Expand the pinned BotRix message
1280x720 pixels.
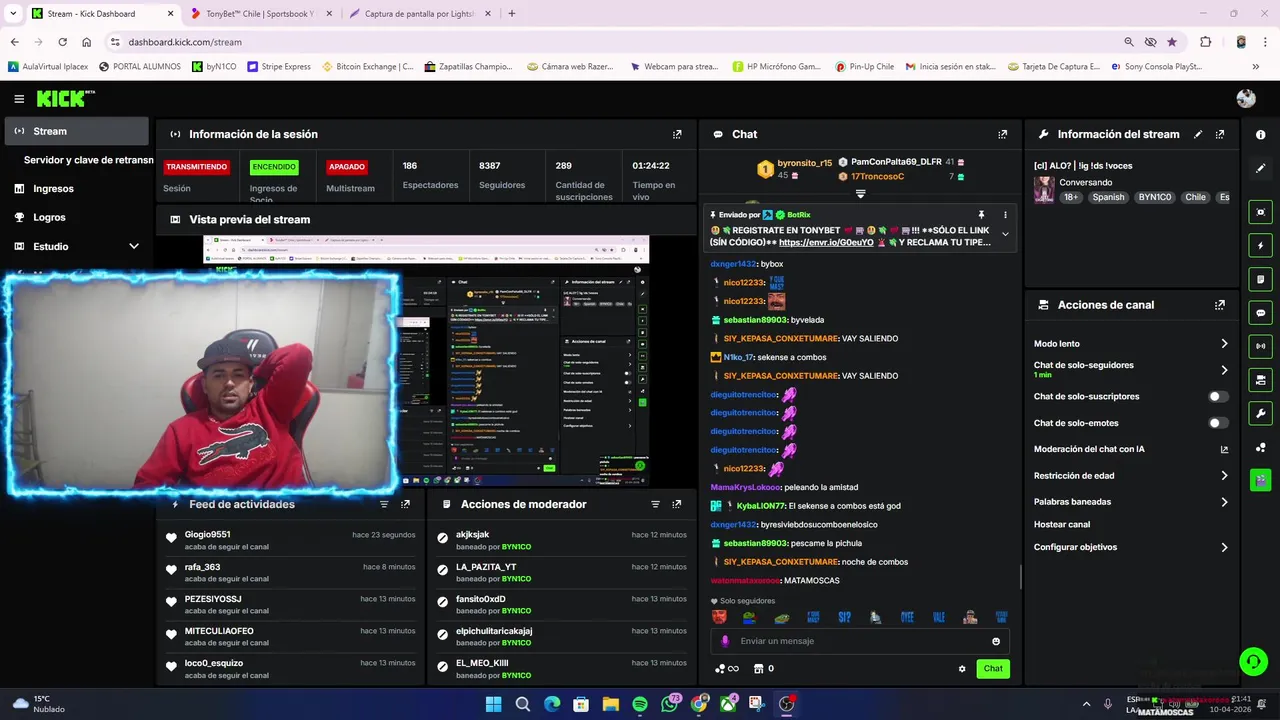(x=1005, y=234)
